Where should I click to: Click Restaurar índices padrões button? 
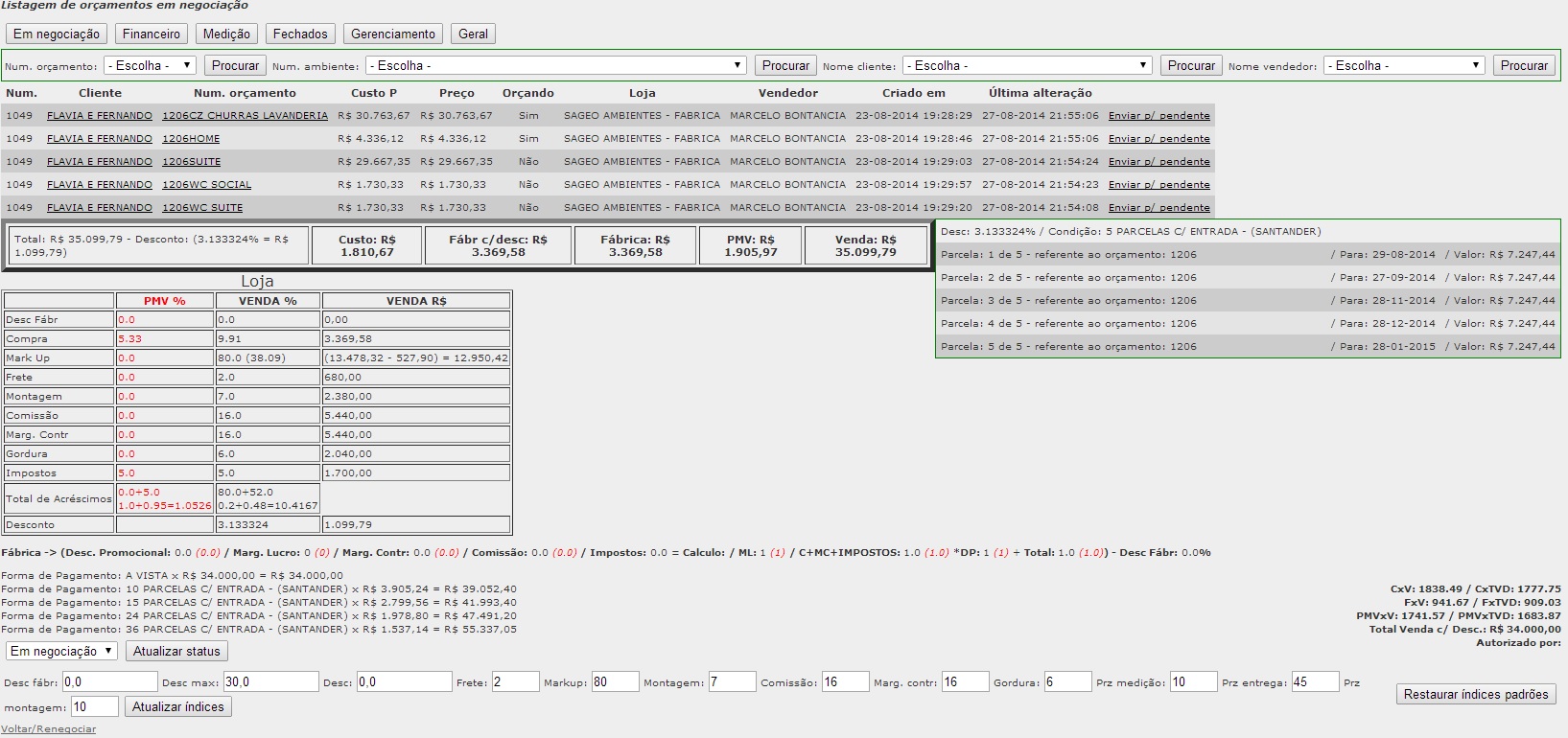coord(1476,694)
